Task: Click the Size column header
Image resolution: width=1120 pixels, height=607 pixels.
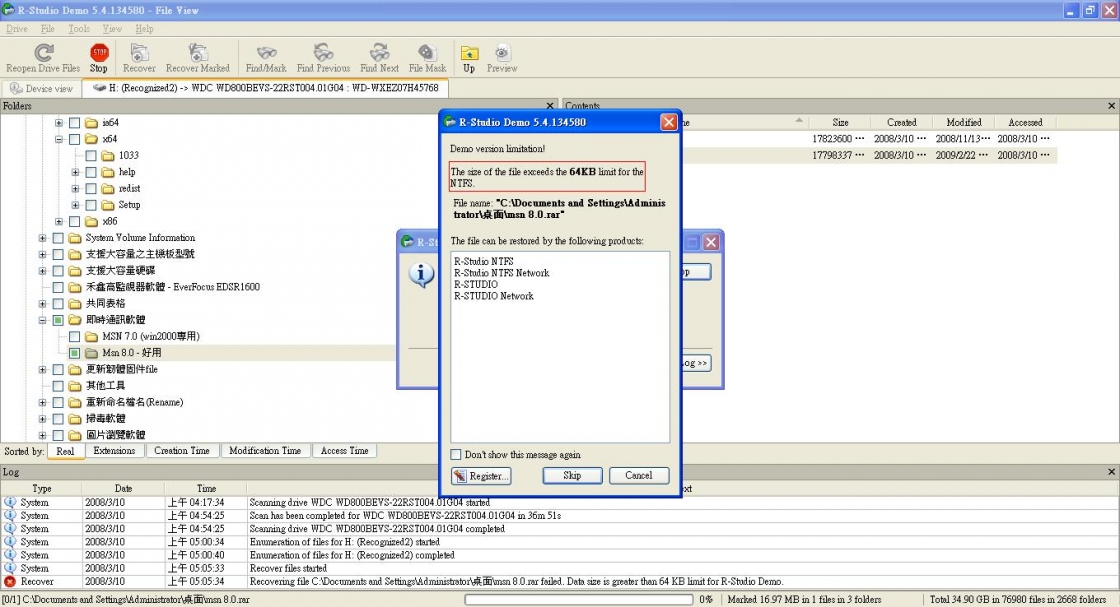Action: (841, 123)
